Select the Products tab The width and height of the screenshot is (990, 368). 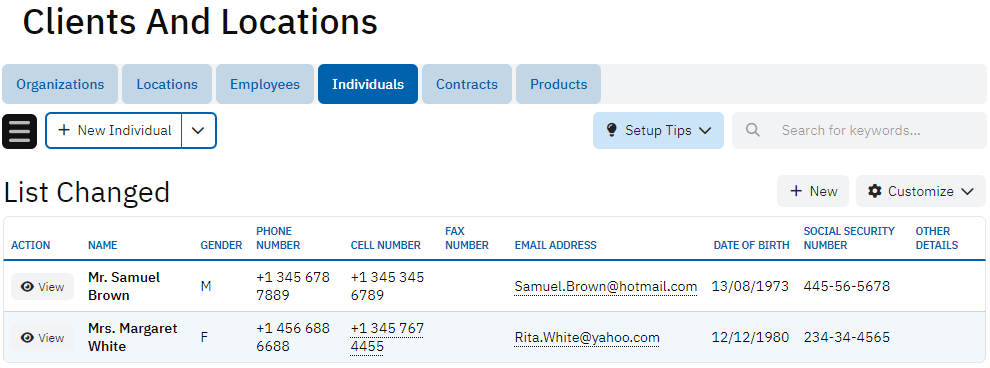558,84
